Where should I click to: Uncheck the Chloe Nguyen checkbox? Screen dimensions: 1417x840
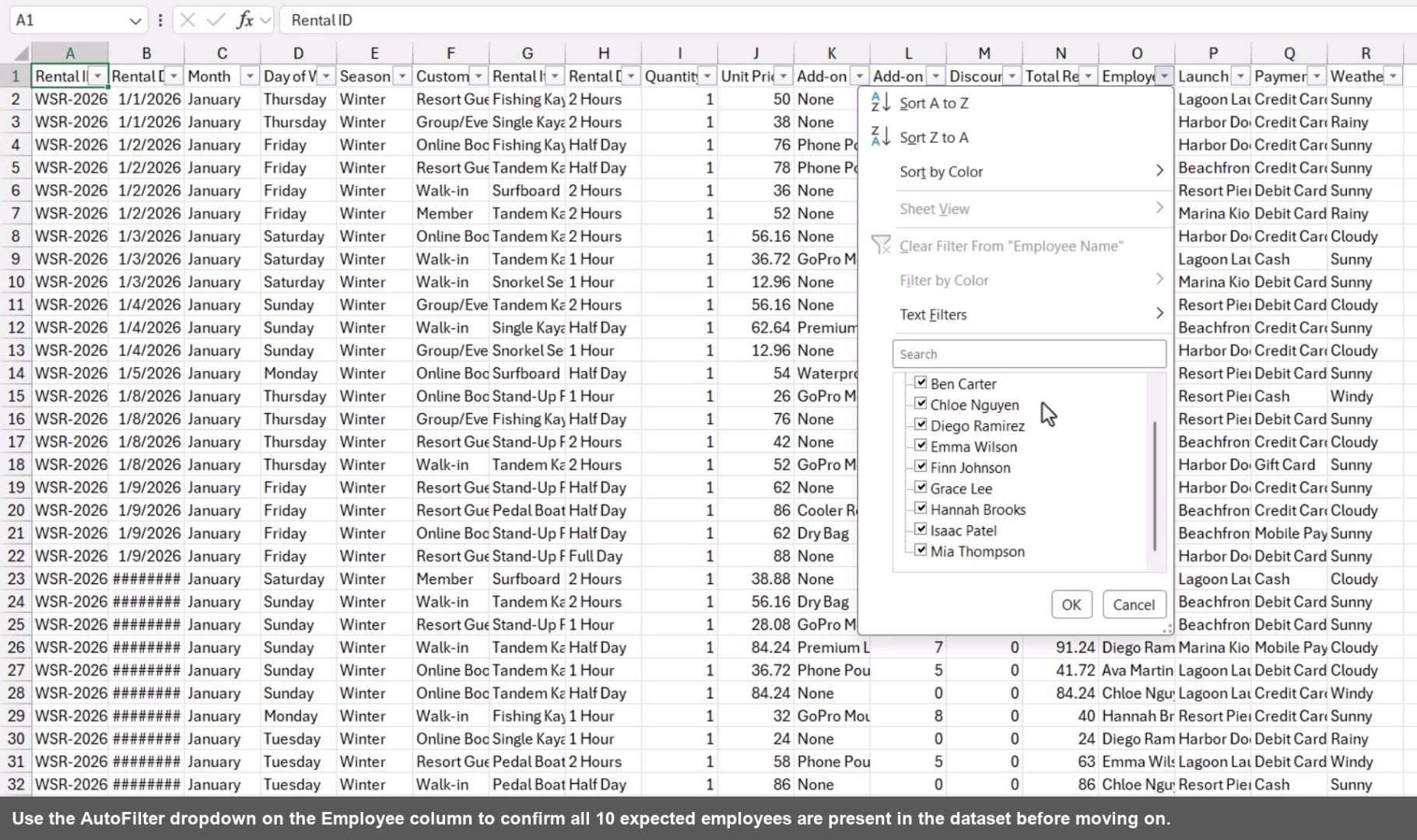pyautogui.click(x=921, y=404)
